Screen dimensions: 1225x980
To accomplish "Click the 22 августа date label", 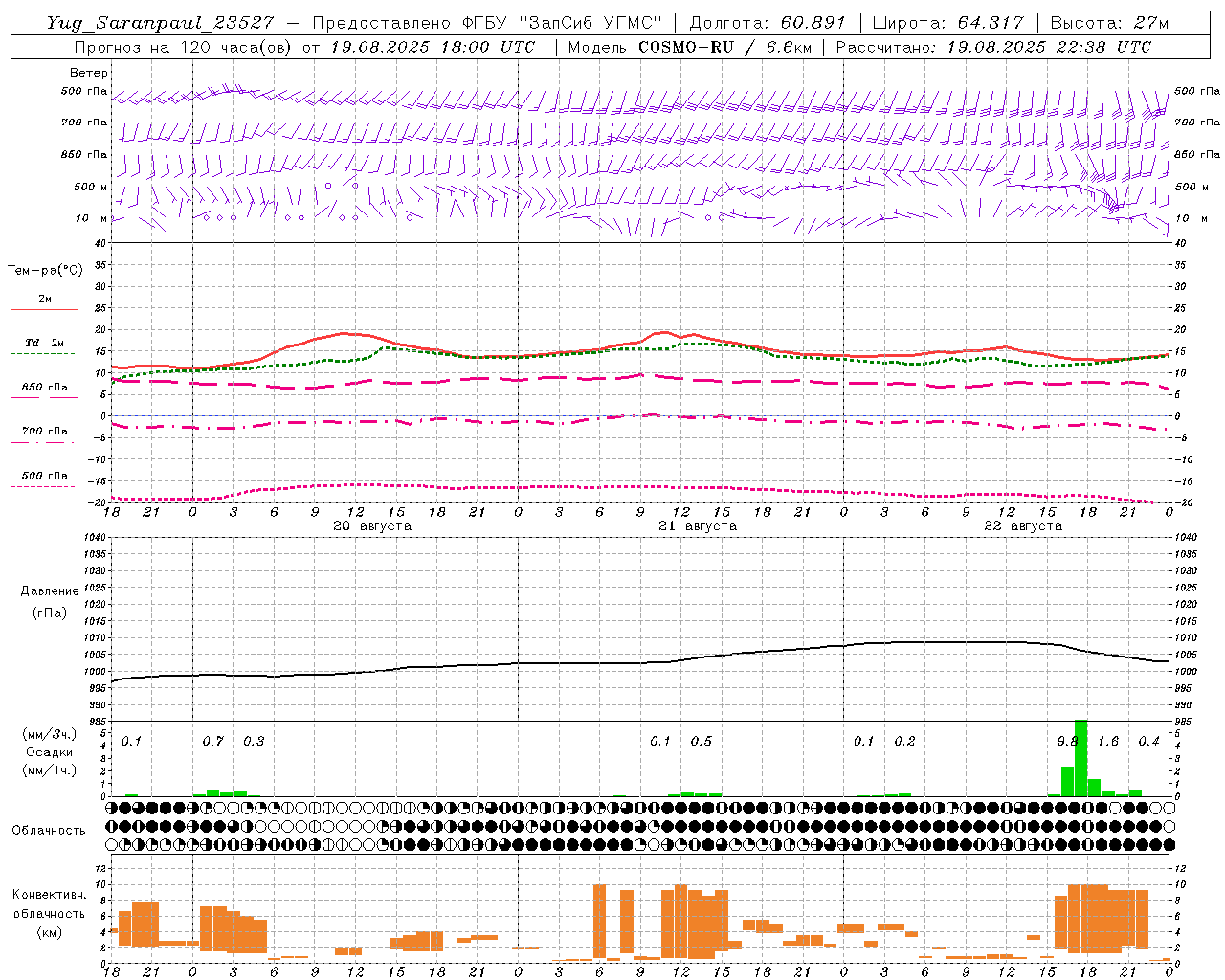I will coord(1023,526).
